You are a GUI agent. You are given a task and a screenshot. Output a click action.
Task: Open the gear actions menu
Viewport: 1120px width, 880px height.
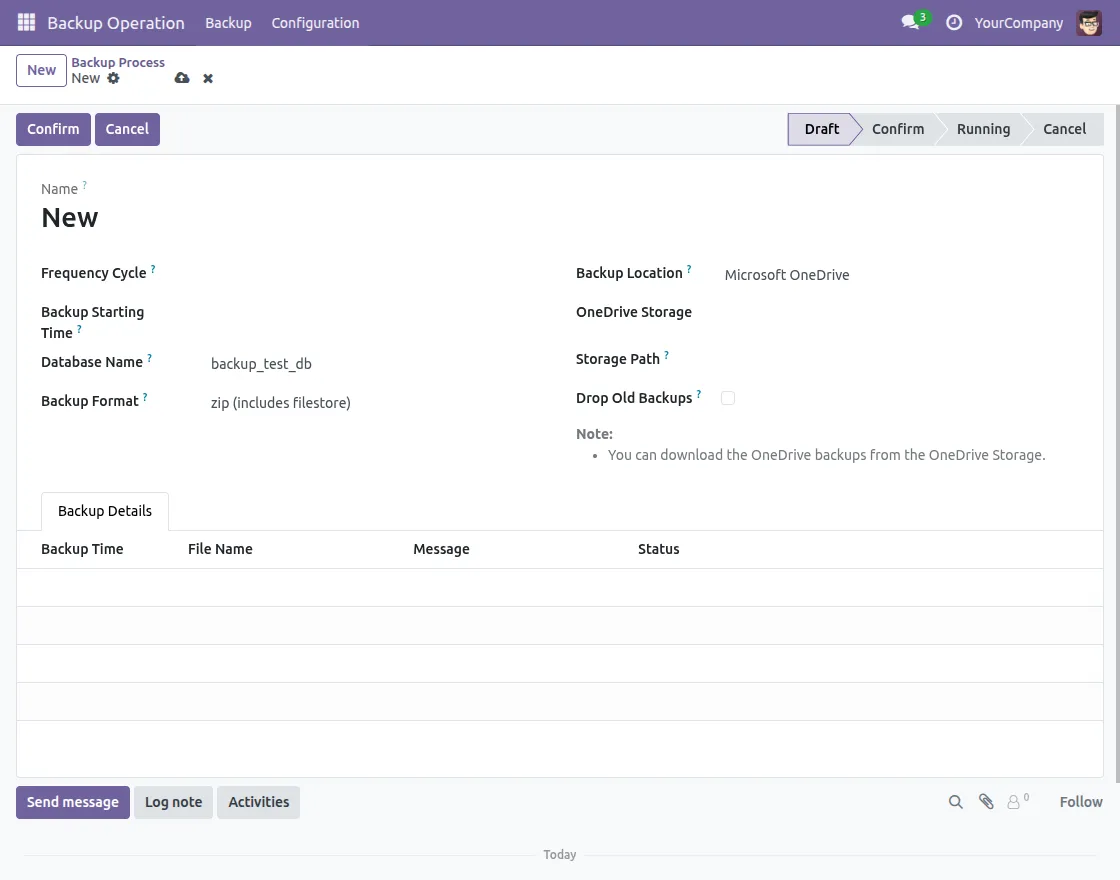(113, 78)
